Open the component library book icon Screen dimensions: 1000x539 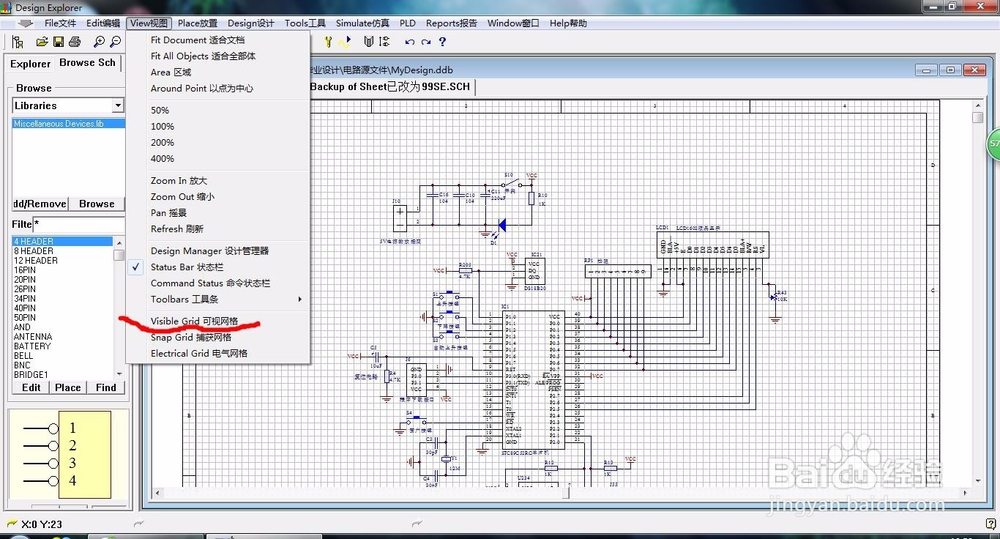[x=368, y=42]
